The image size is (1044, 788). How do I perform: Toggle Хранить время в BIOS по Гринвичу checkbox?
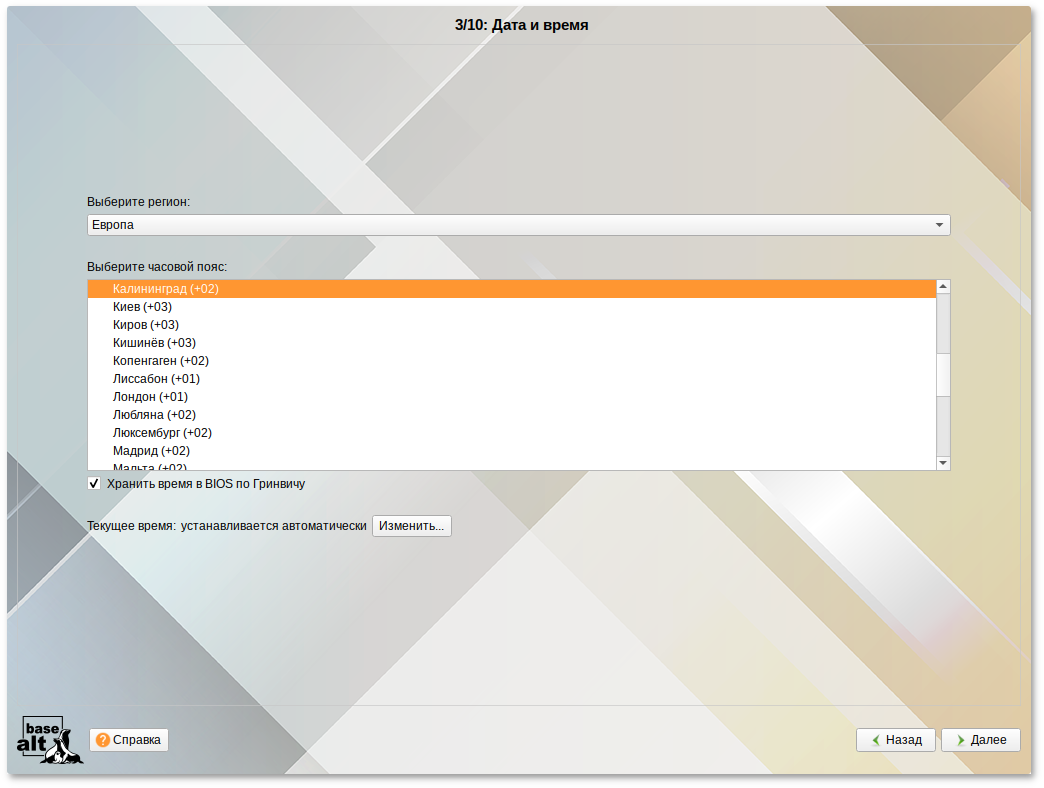[x=95, y=484]
